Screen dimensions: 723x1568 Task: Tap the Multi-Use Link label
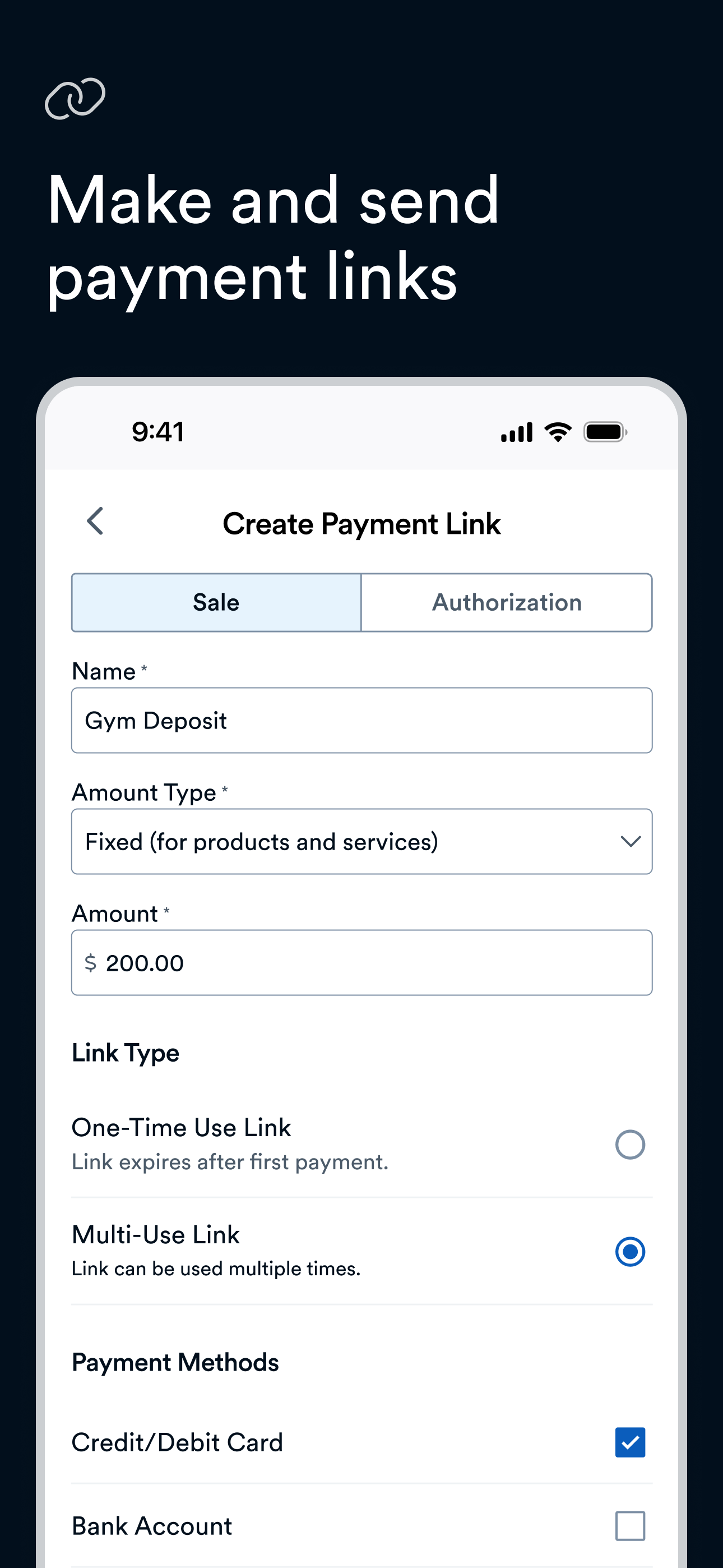pyautogui.click(x=156, y=1235)
